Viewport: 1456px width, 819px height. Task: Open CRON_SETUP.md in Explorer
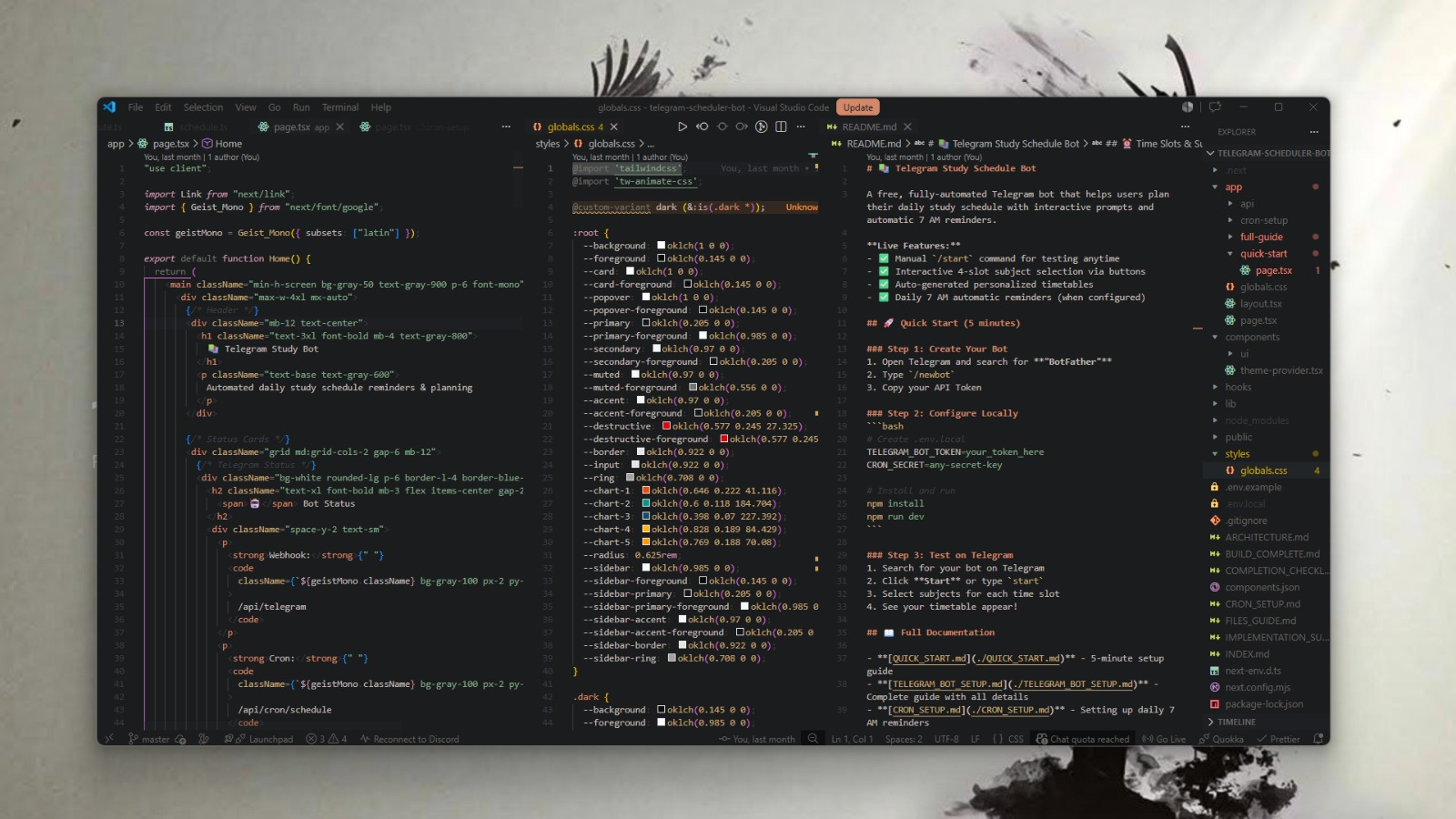click(1262, 603)
